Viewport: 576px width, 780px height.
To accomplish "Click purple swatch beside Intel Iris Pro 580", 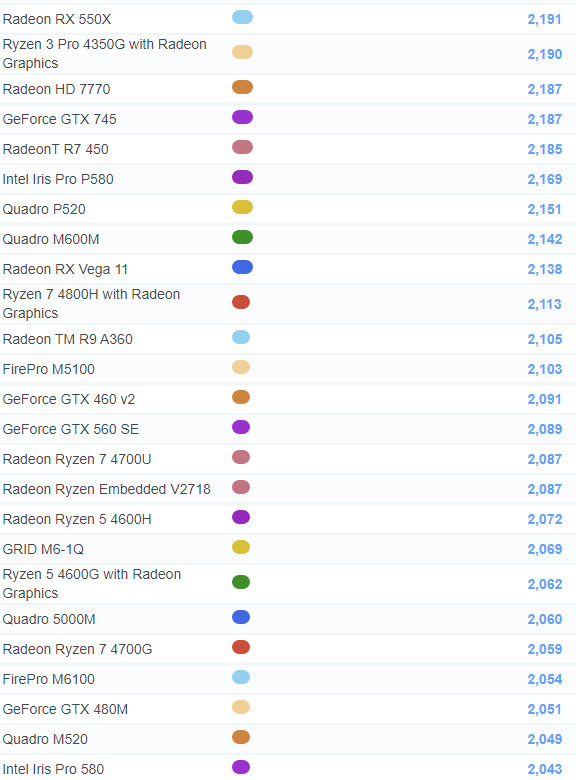I will tap(241, 767).
